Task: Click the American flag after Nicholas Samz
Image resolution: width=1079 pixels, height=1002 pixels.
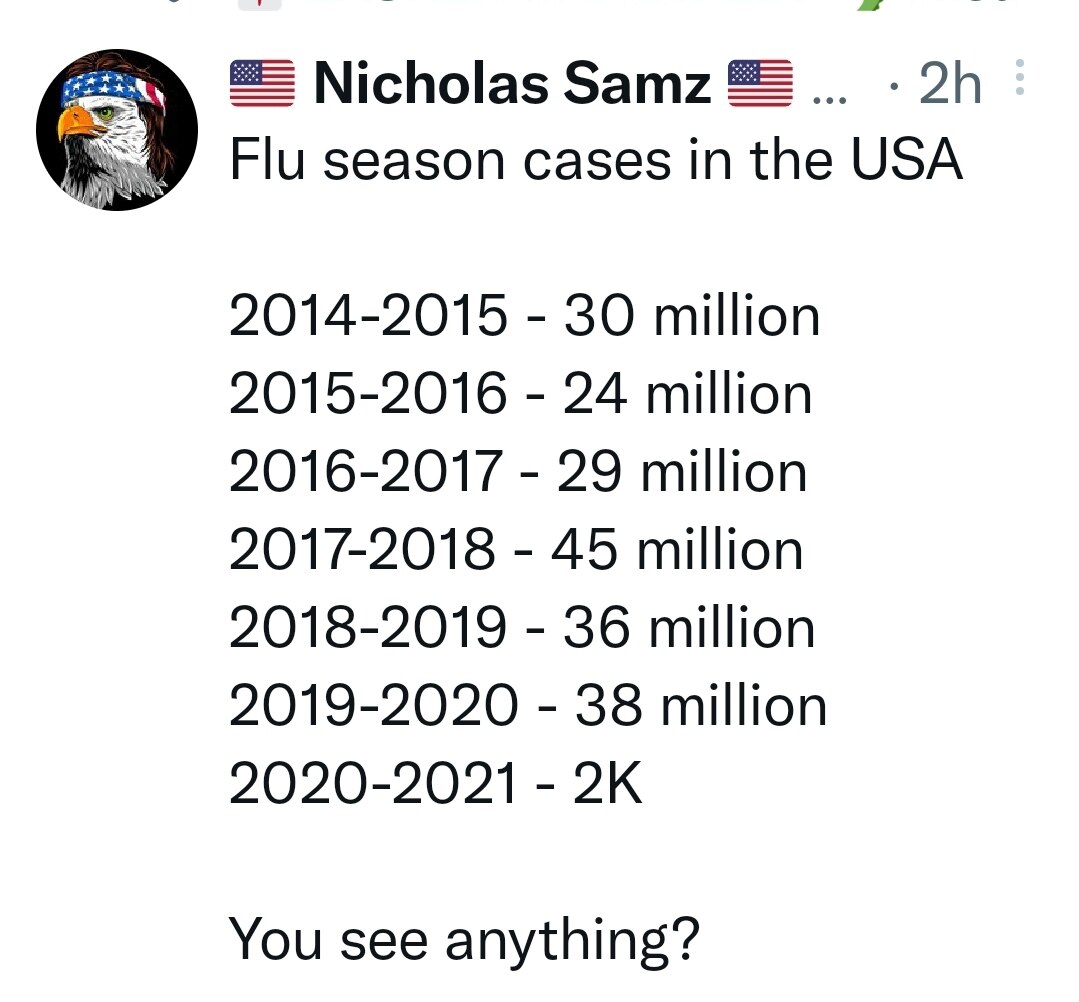Action: point(760,82)
